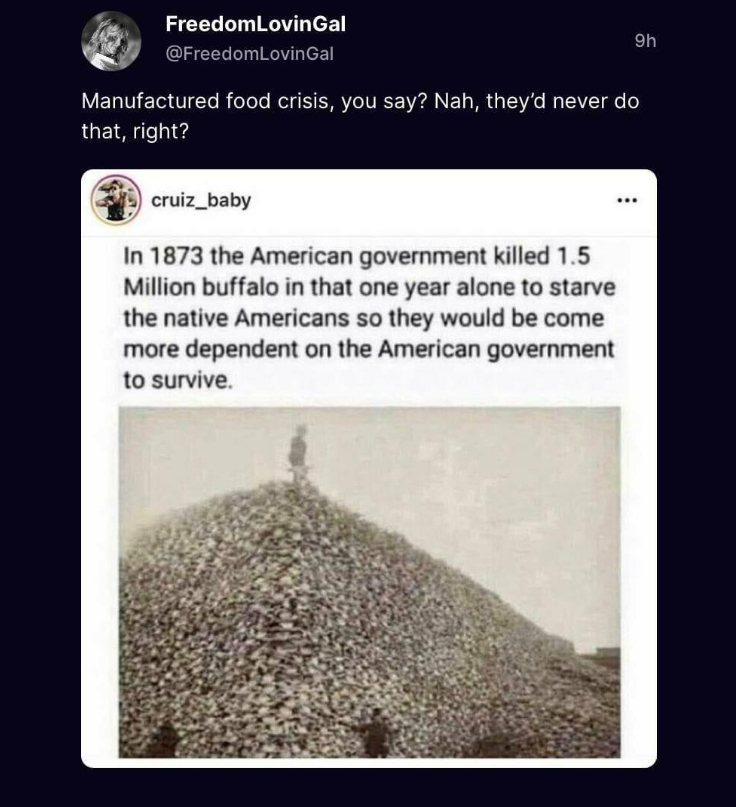The height and width of the screenshot is (807, 736).
Task: Open the three-dot more options menu
Action: coord(627,200)
